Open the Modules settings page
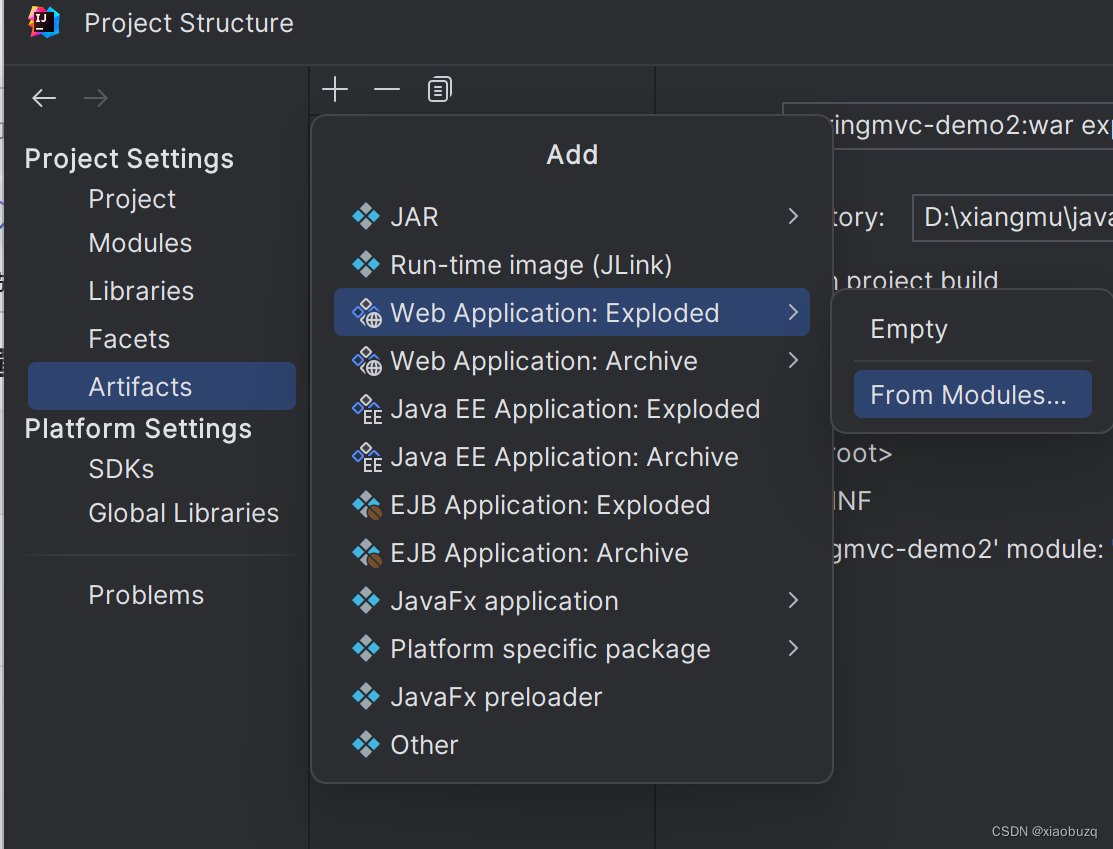The width and height of the screenshot is (1113, 849). (x=140, y=243)
